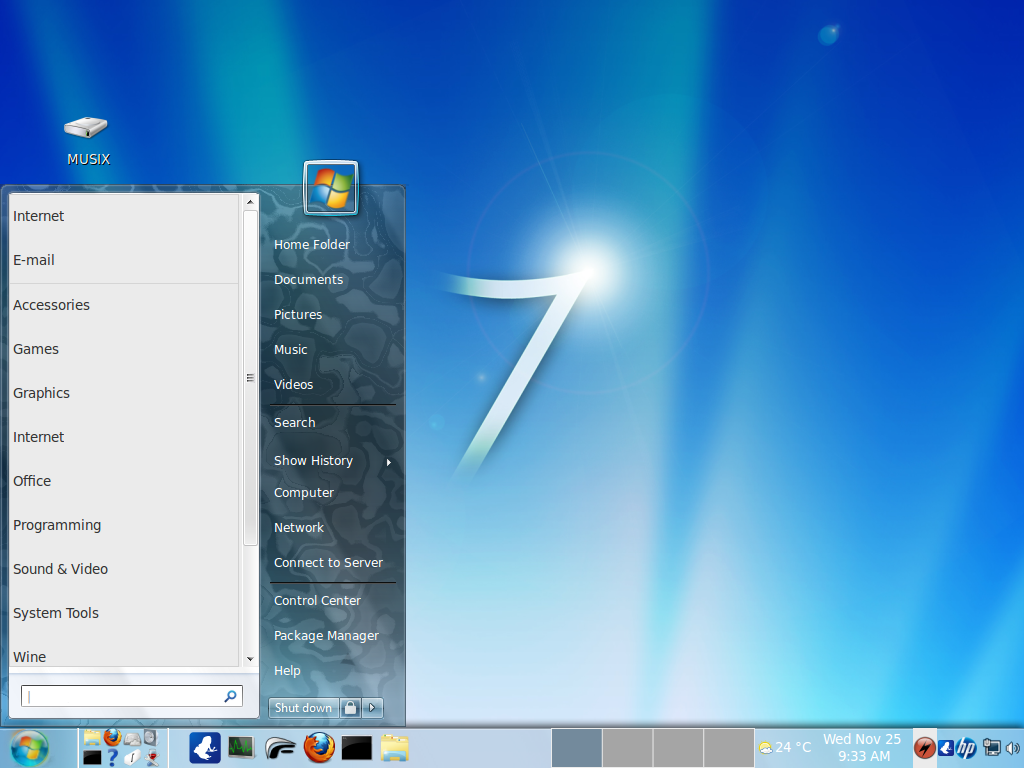This screenshot has height=768, width=1024.
Task: Click the HP tray icon
Action: (x=966, y=748)
